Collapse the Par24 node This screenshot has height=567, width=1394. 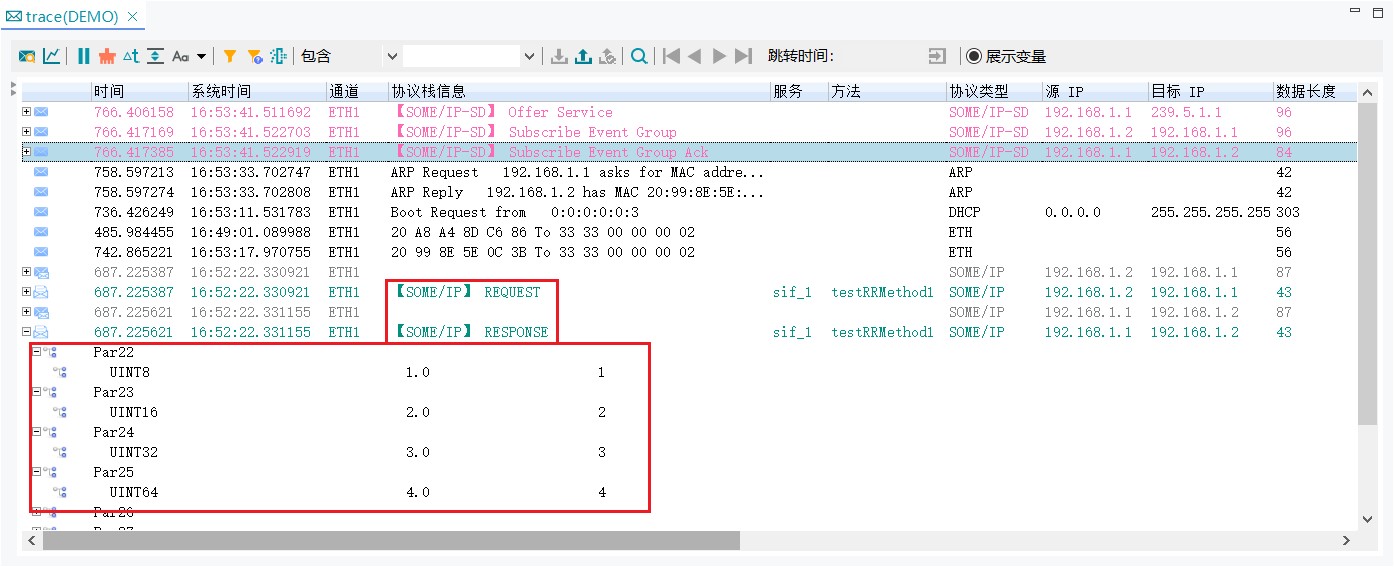[x=37, y=432]
